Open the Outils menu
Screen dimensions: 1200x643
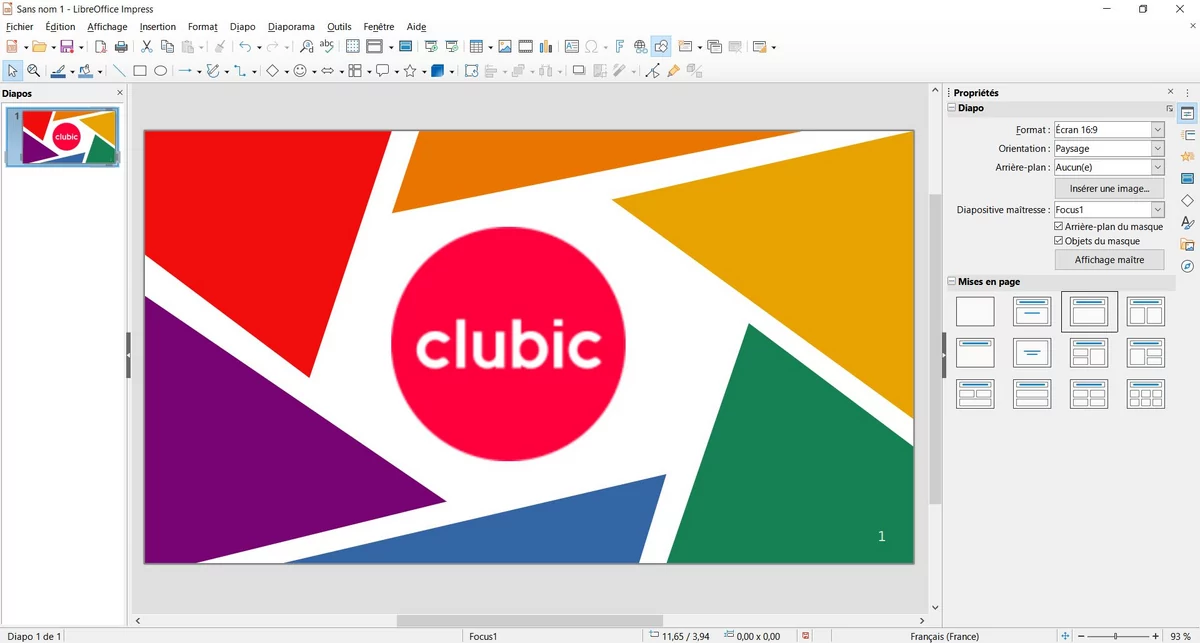339,27
